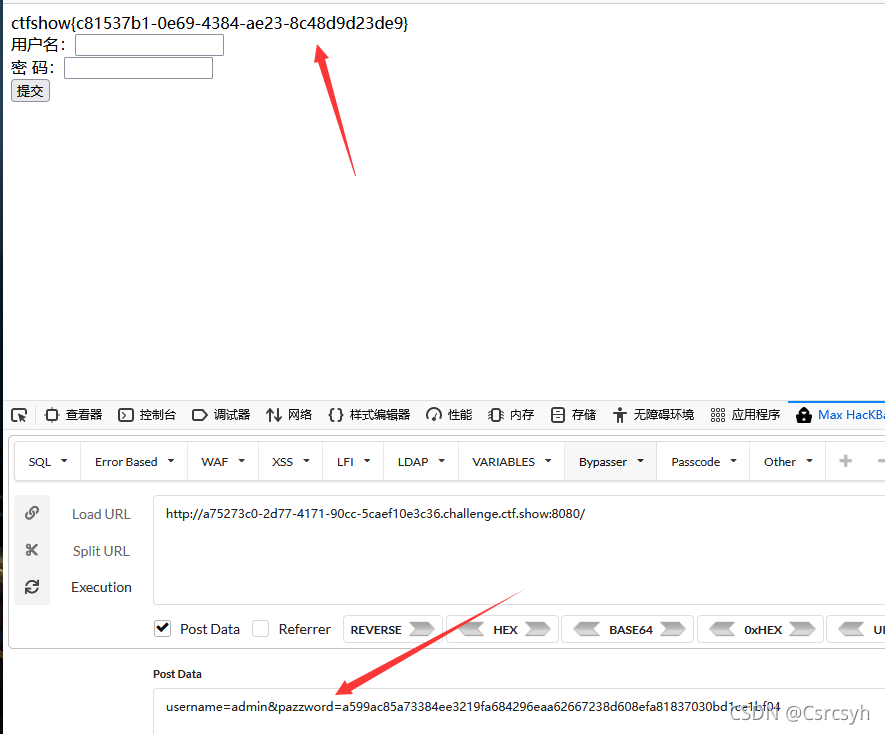Open the 无障碍环境 accessibility tab
The image size is (885, 734).
[x=653, y=415]
